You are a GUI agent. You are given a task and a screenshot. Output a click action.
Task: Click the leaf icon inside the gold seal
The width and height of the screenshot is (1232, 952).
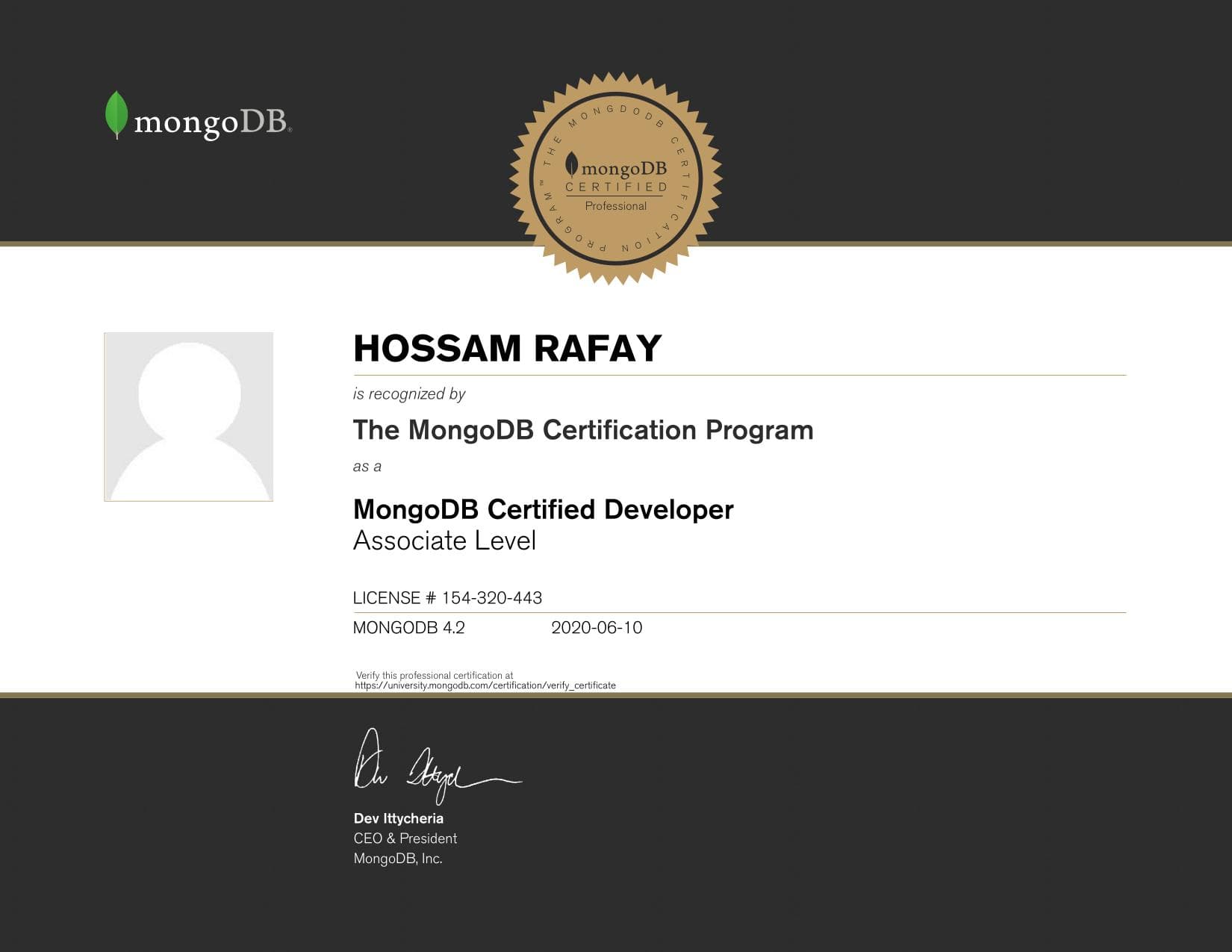(x=570, y=164)
